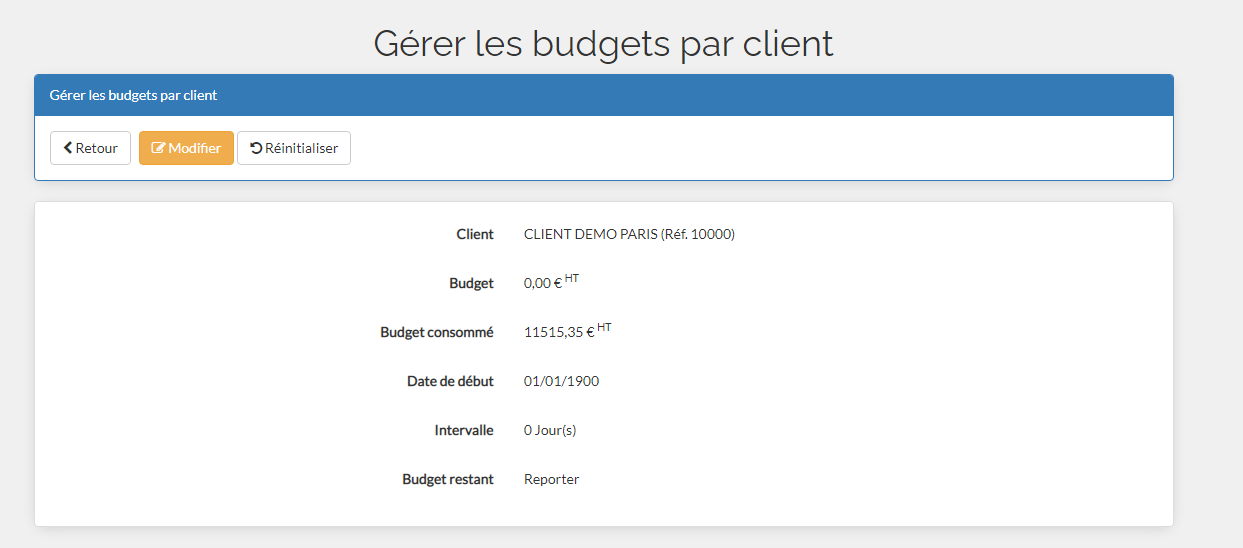Select the Reporter value text
1243x548 pixels.
click(x=551, y=480)
